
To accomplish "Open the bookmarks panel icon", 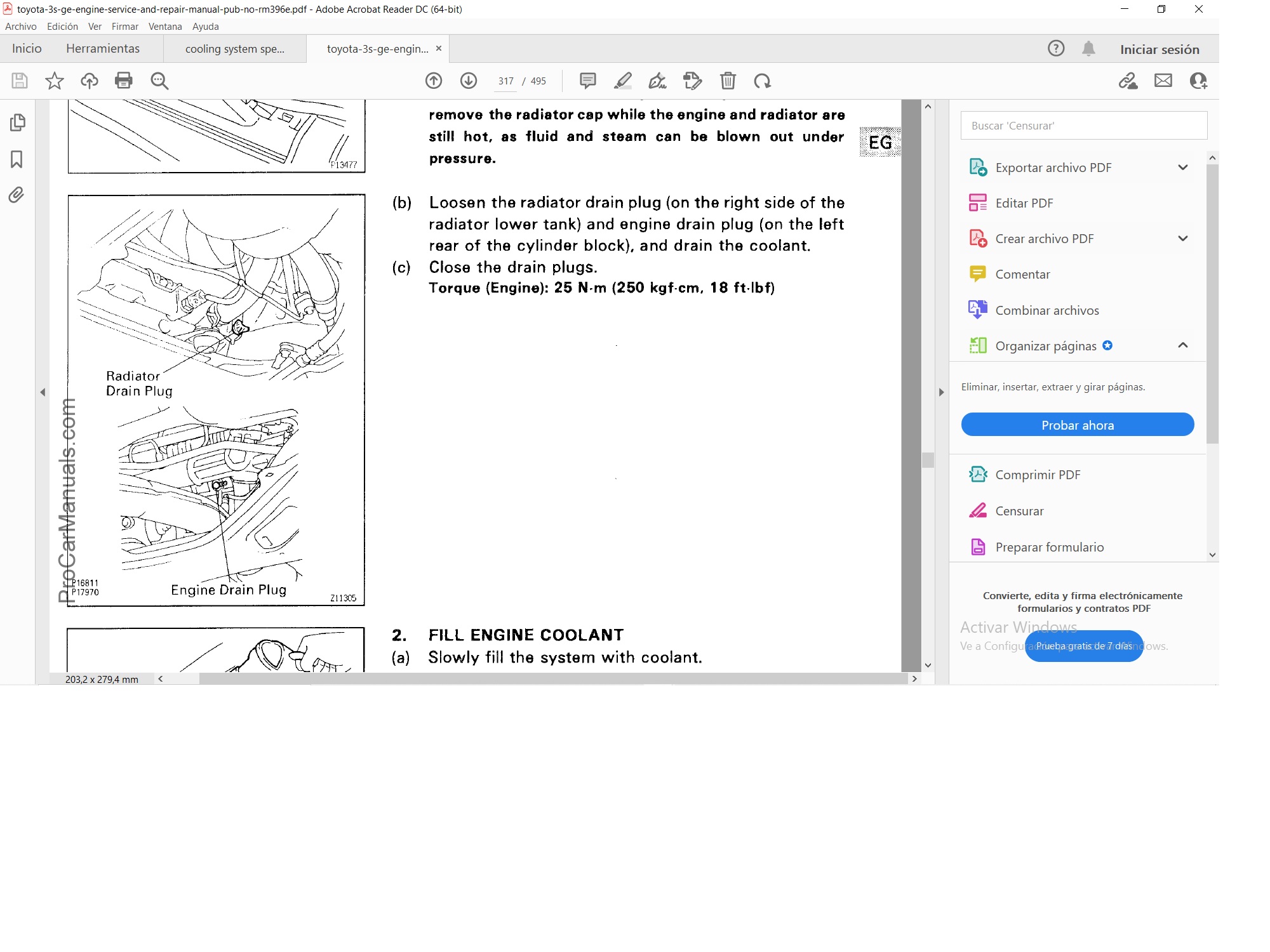I will 17,159.
